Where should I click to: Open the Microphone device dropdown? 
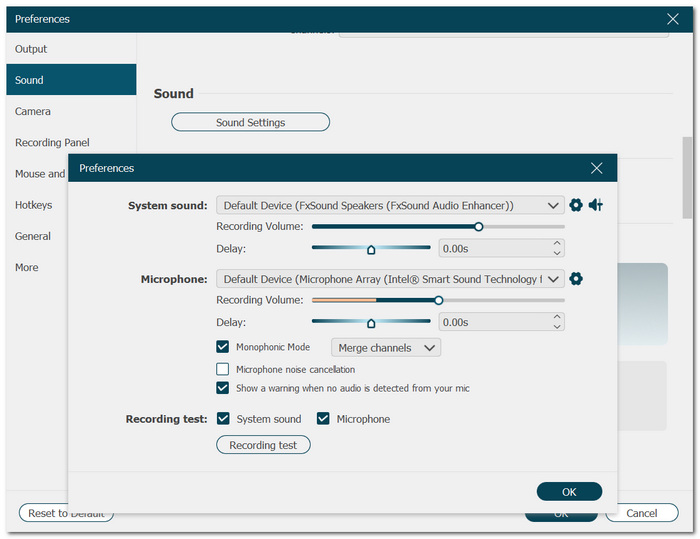click(x=390, y=279)
